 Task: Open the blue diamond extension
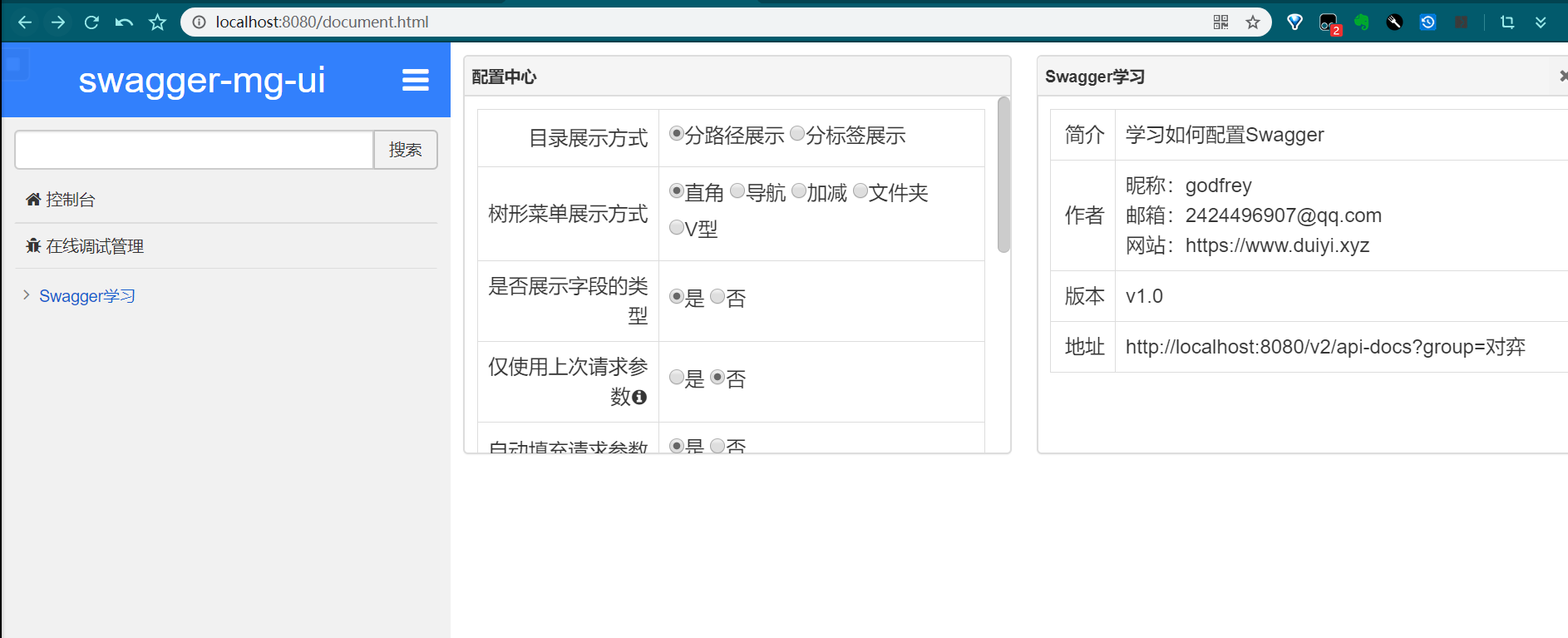(1294, 22)
